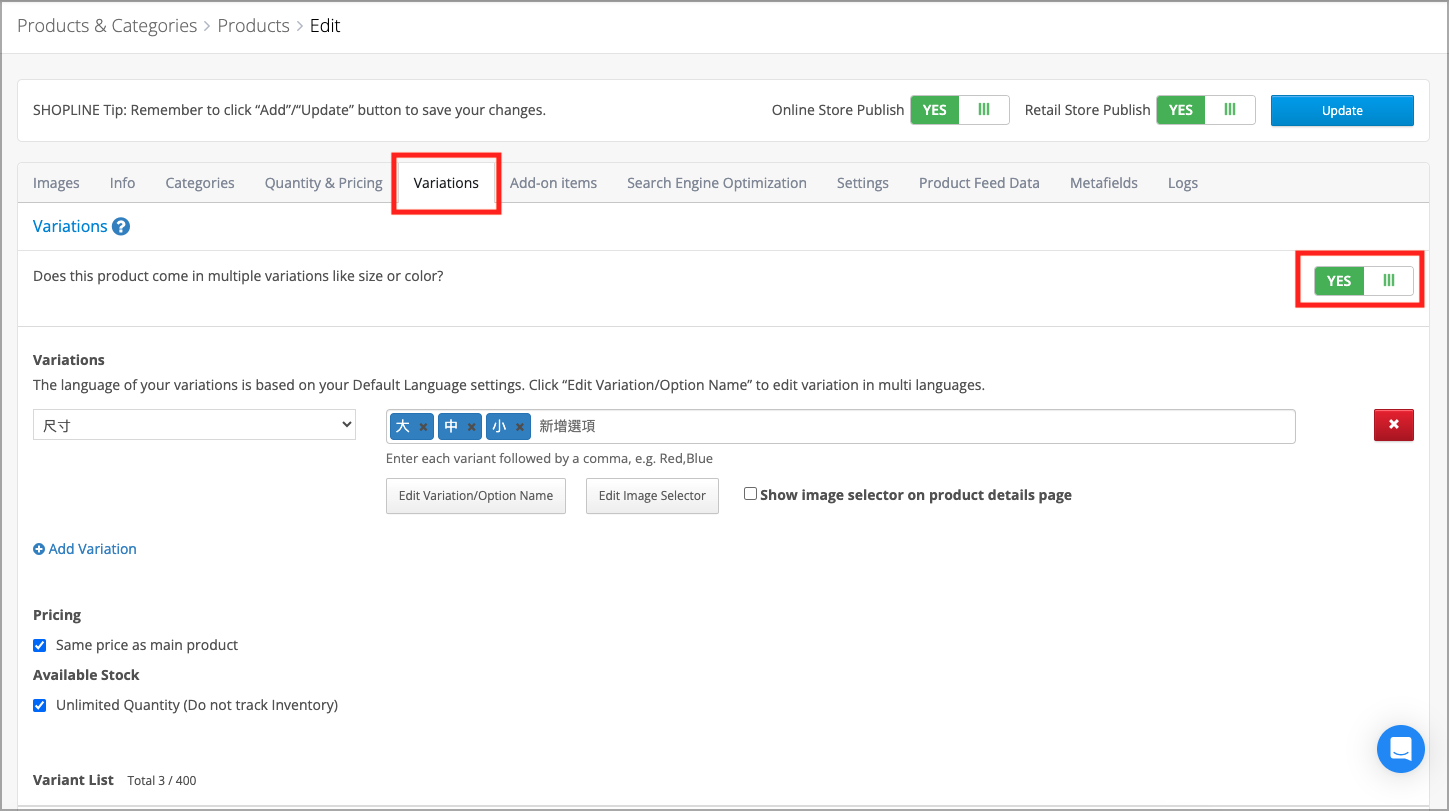
Task: Open the chat support bubble icon
Action: coord(1400,748)
